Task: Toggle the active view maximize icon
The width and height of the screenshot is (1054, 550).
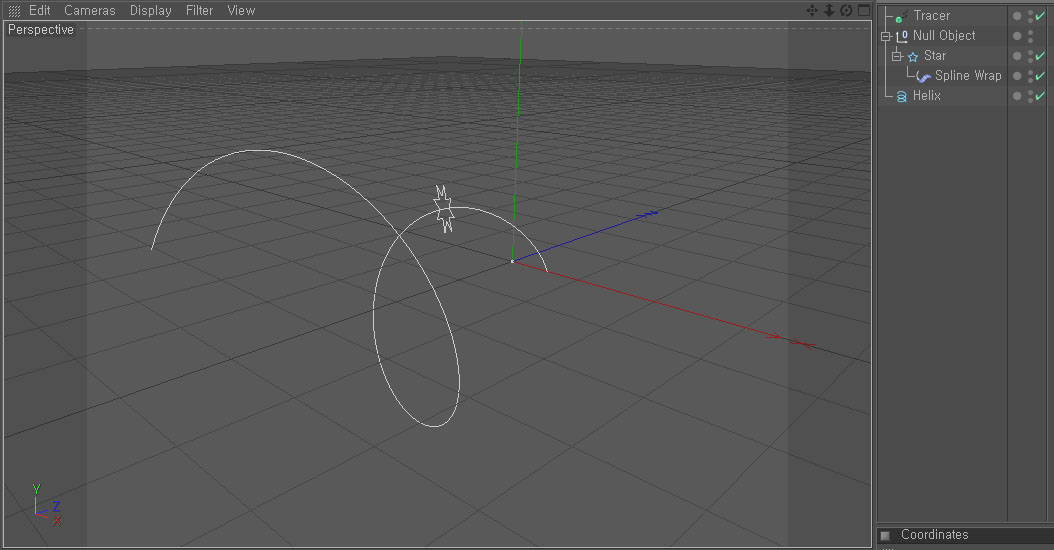Action: point(863,10)
